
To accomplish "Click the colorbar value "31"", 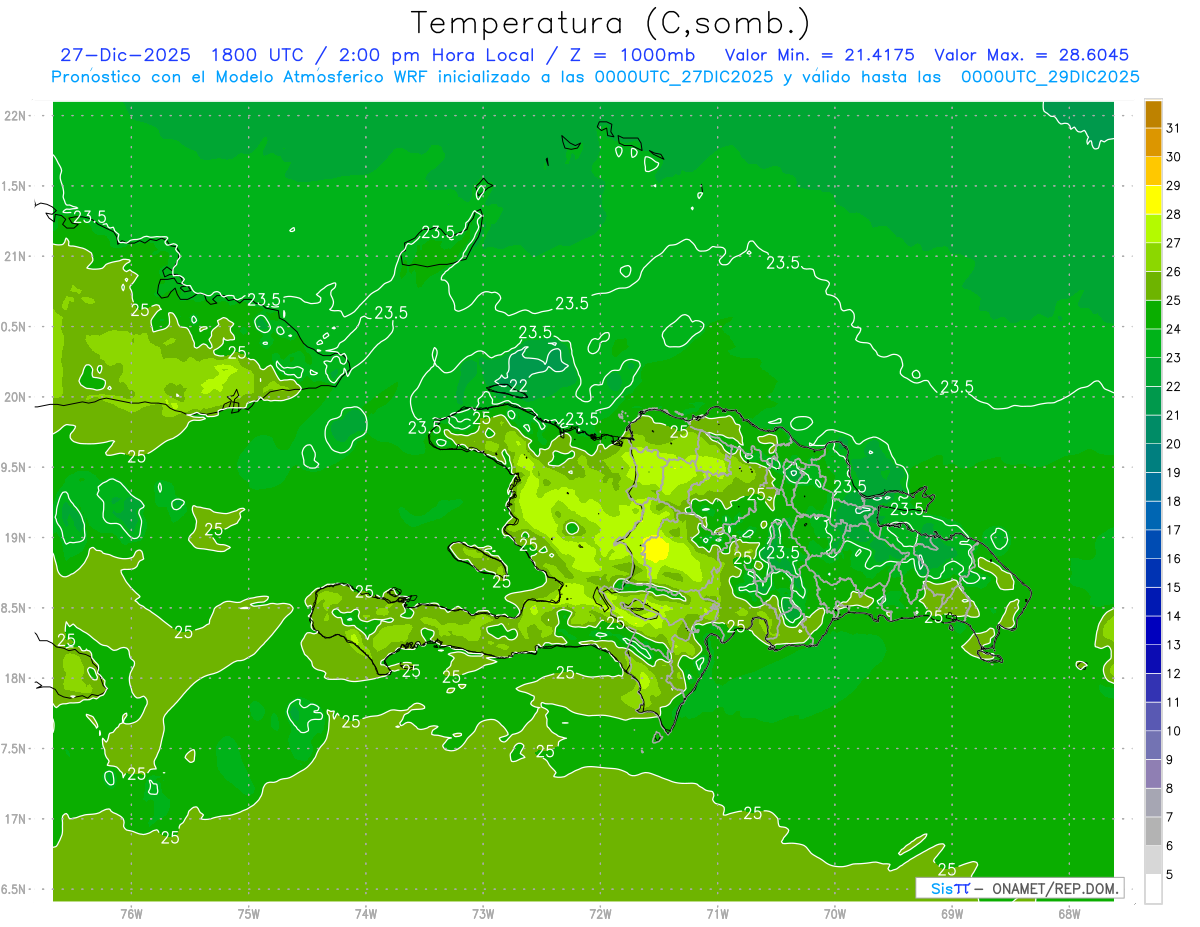I will point(1174,128).
